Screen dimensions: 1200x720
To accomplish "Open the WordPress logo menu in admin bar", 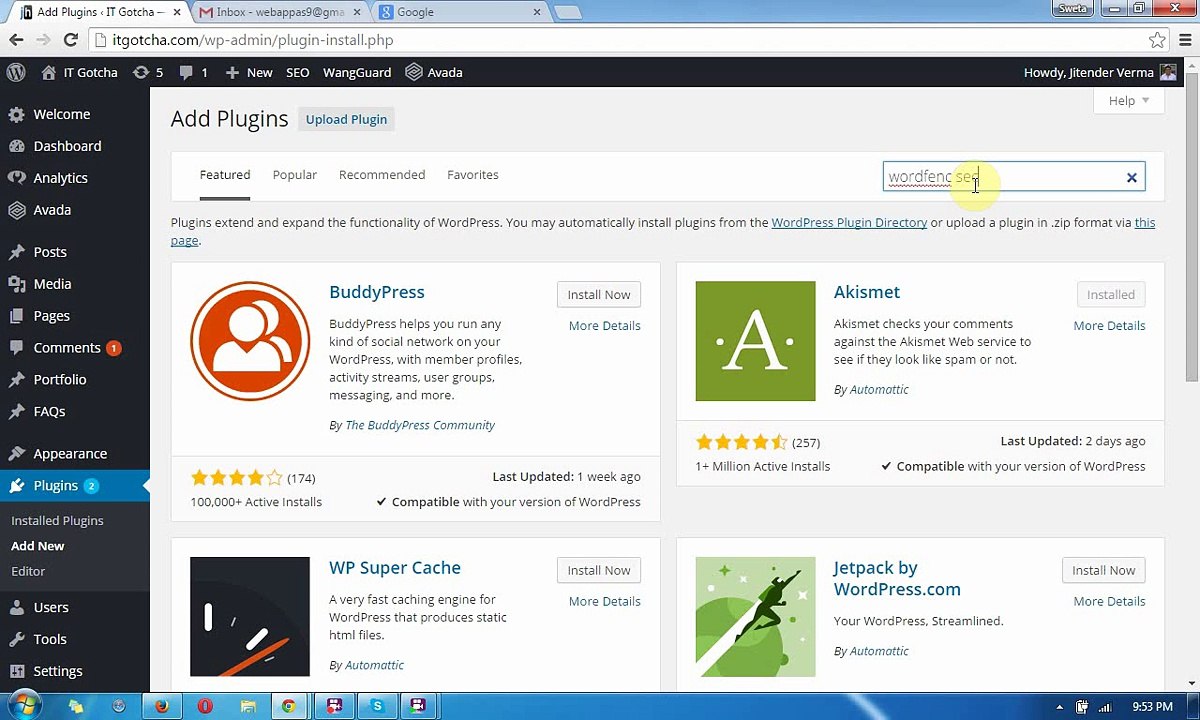I will [x=16, y=72].
